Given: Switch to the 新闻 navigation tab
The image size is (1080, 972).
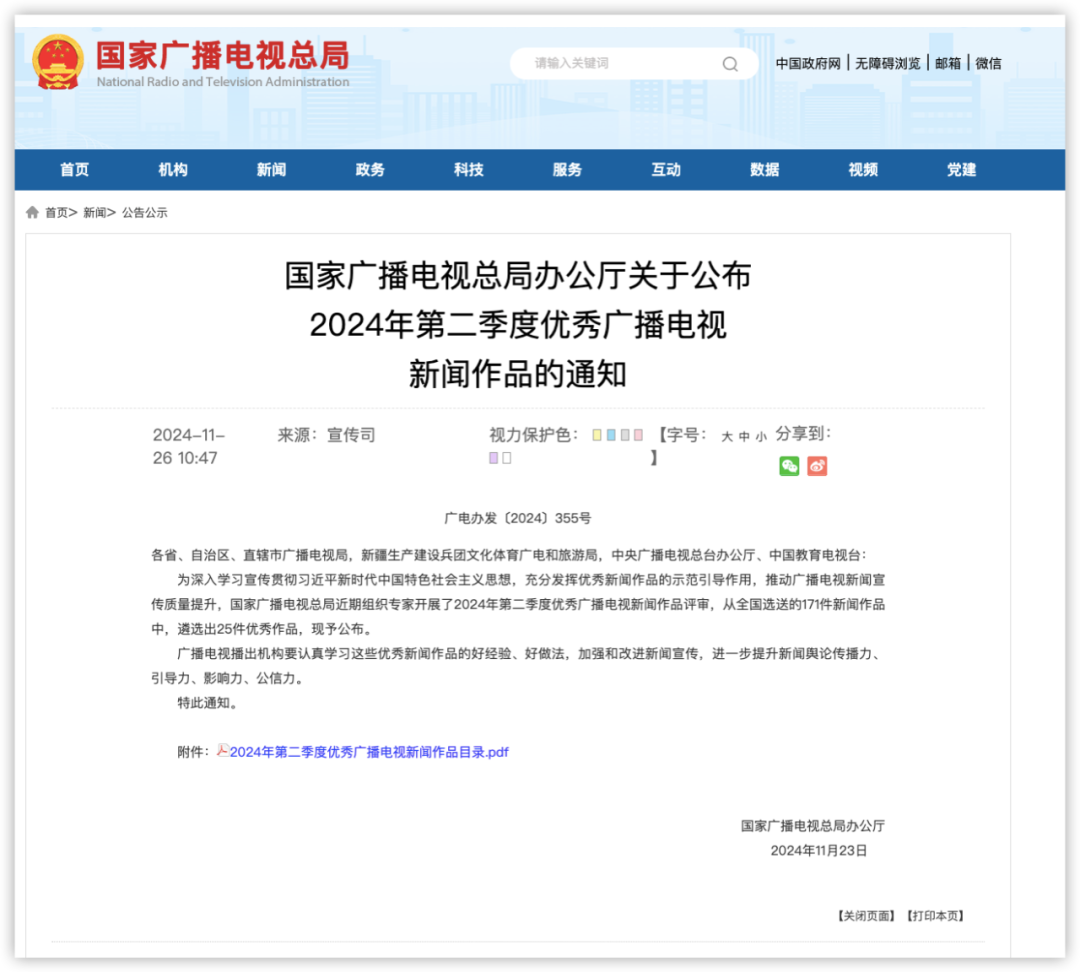Looking at the screenshot, I should click(x=272, y=170).
